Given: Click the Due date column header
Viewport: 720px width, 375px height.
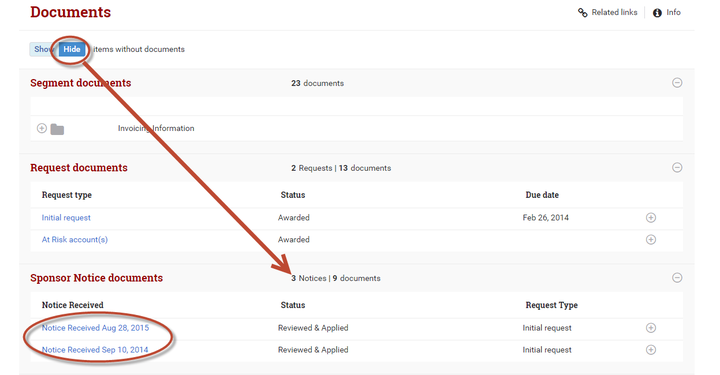Looking at the screenshot, I should click(542, 195).
